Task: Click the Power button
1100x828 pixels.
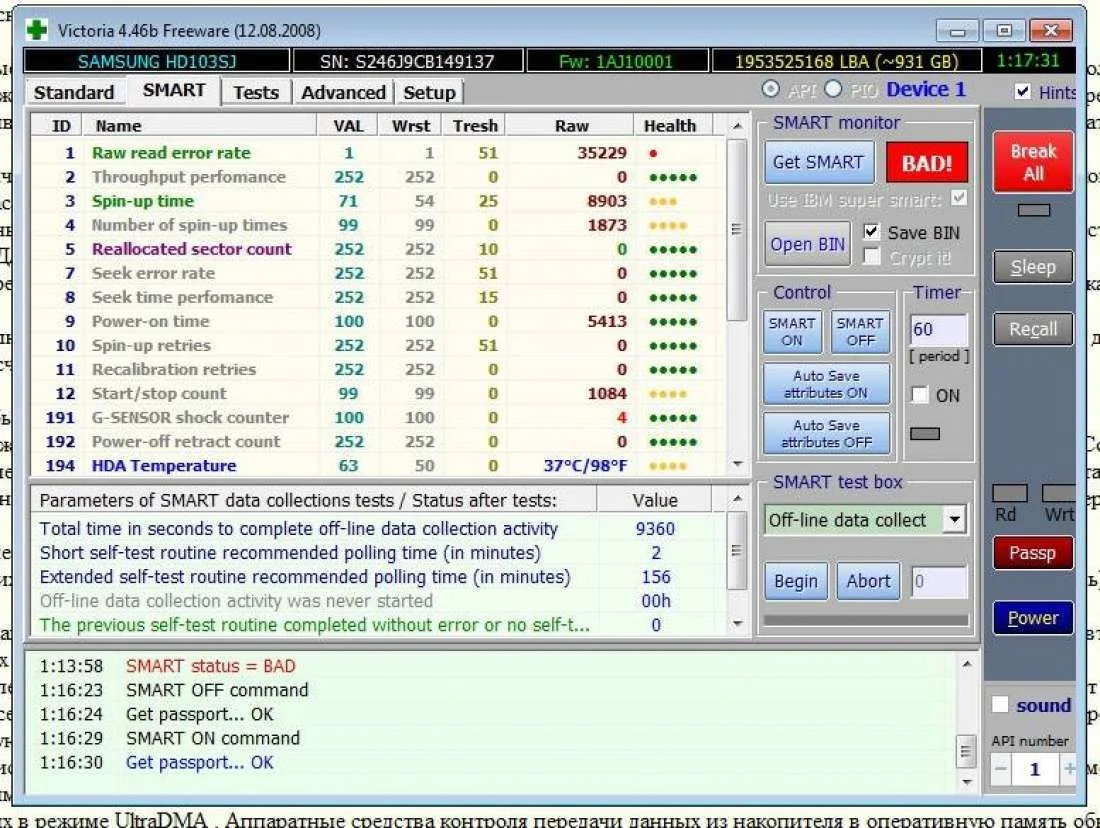Action: (1033, 618)
